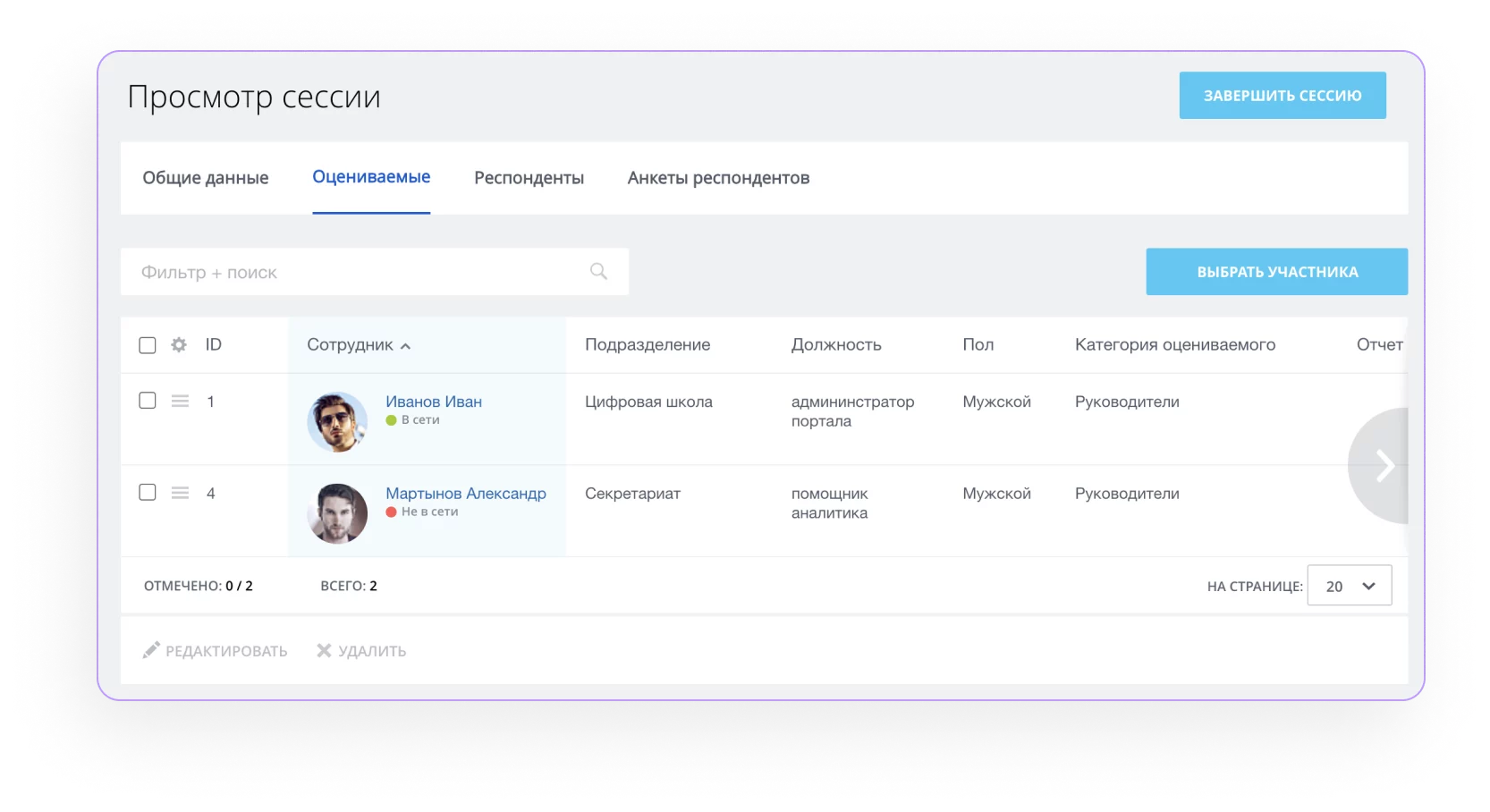Open the НА СТРАНИЦЕ per-page dropdown
The height and width of the screenshot is (812, 1490).
point(1349,585)
